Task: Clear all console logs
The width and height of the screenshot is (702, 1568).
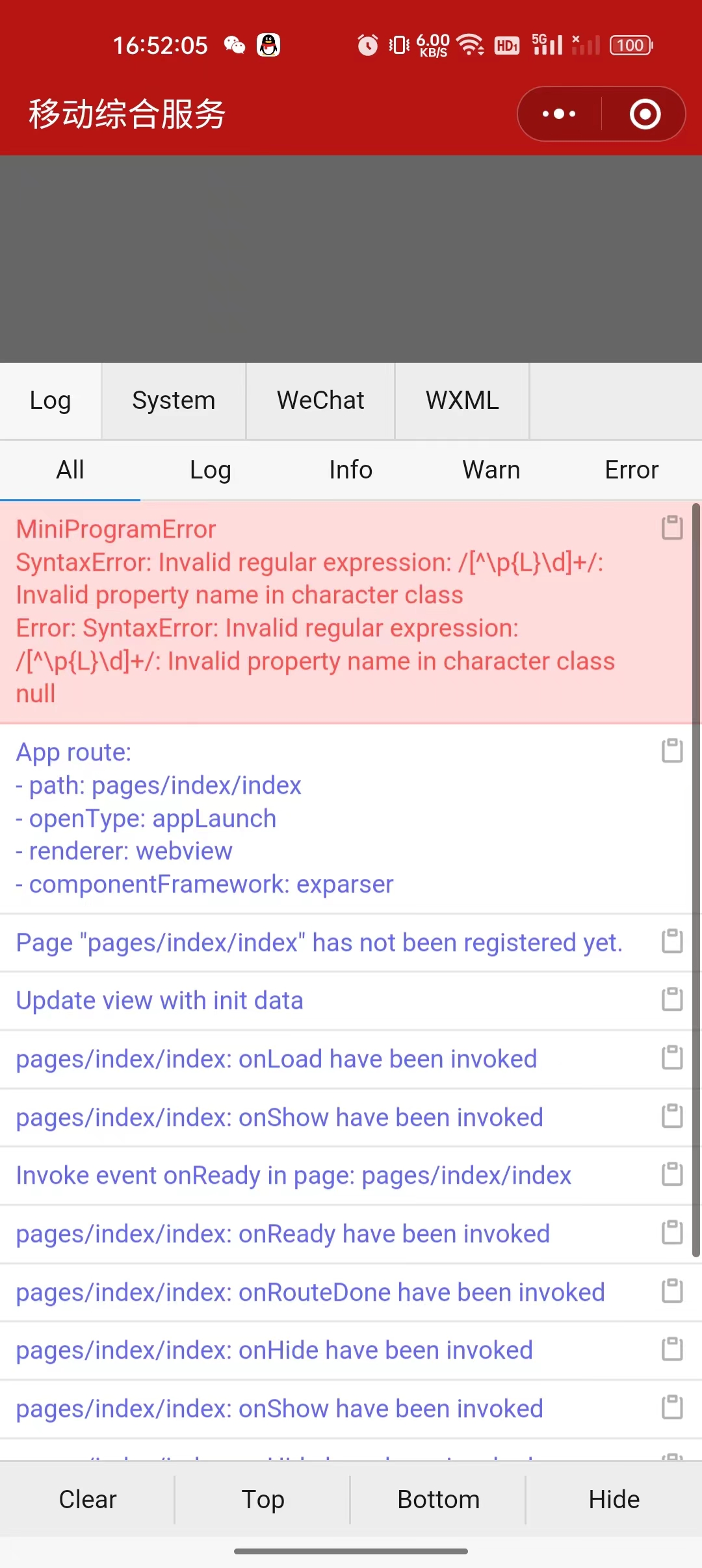Action: [x=88, y=1499]
